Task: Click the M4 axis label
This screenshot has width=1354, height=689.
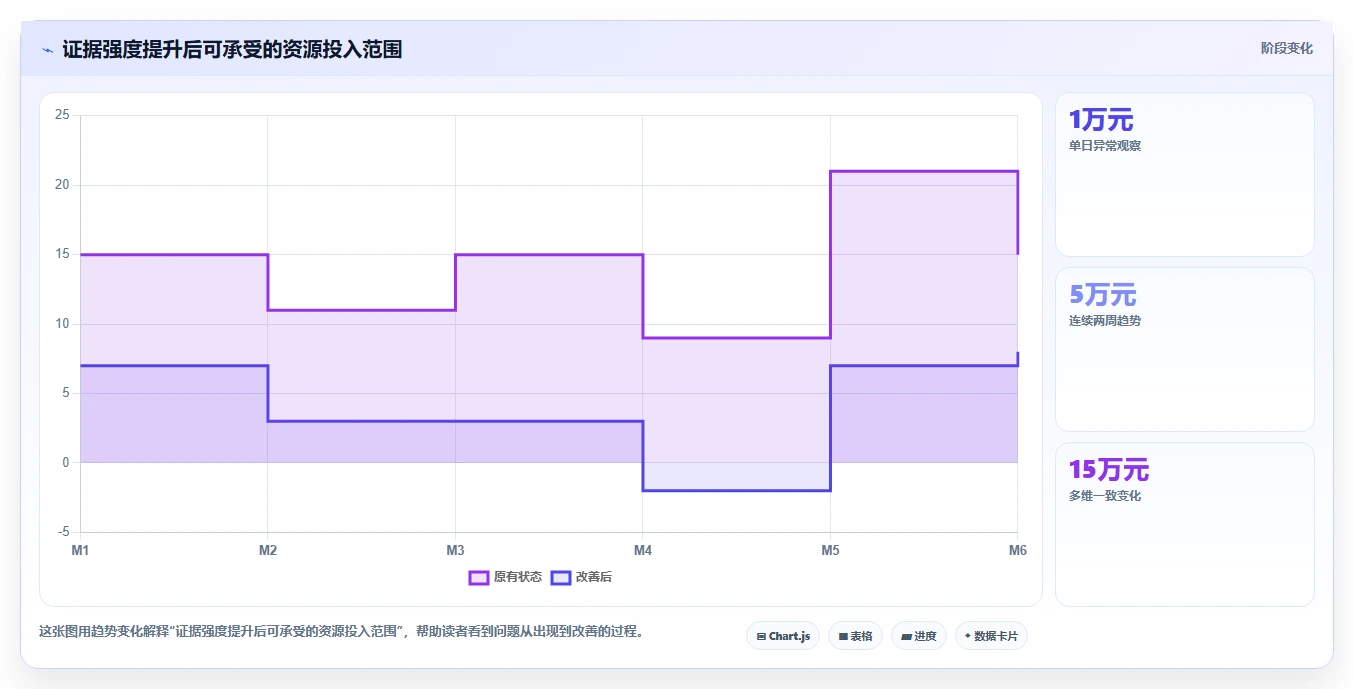Action: (642, 550)
